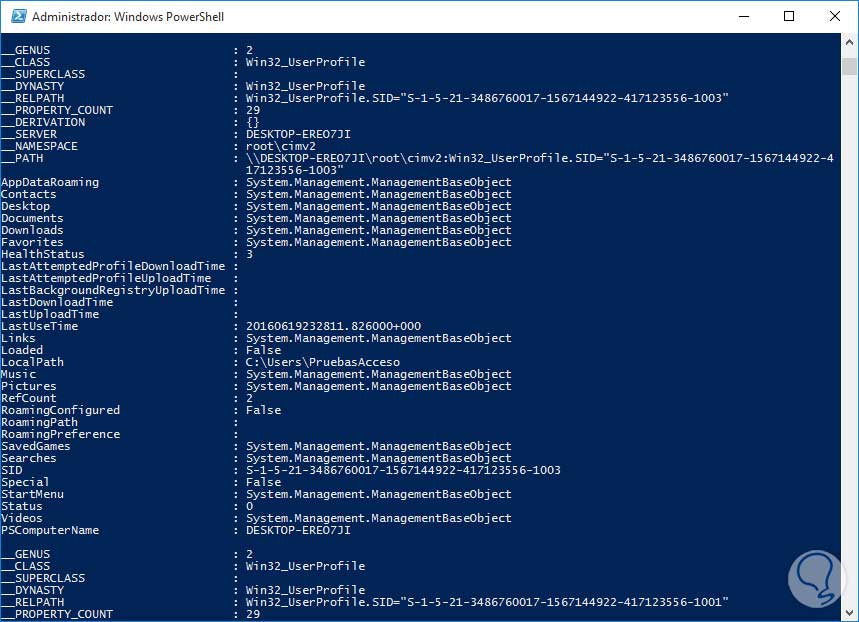
Task: Maximize the PowerShell window
Action: point(788,17)
